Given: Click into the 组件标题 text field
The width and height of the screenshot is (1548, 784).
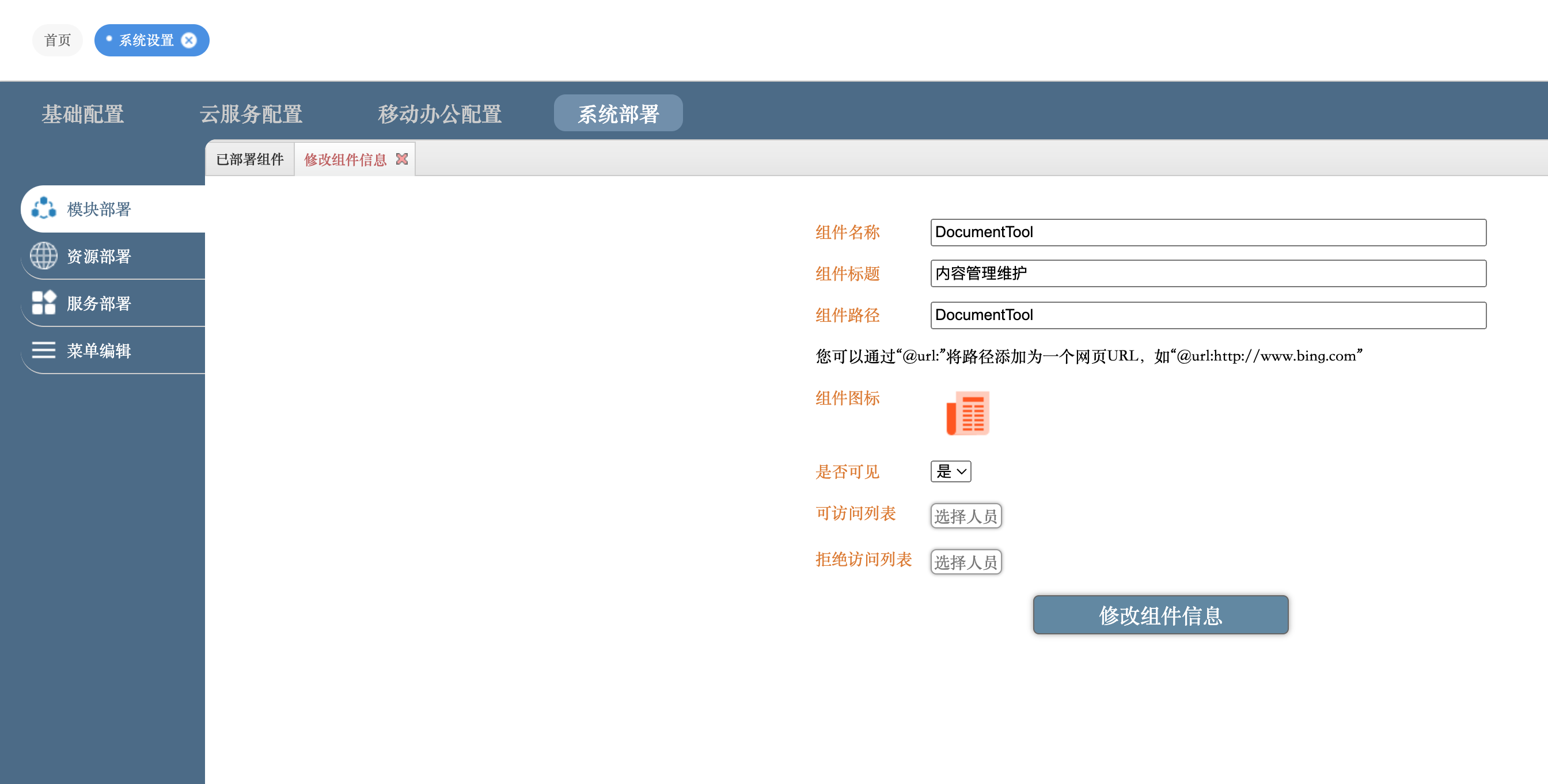Looking at the screenshot, I should coord(1208,274).
